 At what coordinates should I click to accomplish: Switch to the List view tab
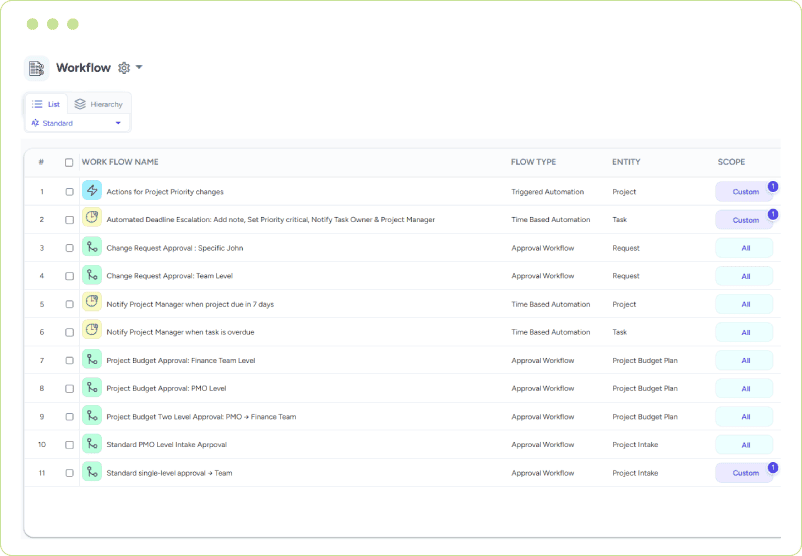pyautogui.click(x=46, y=104)
